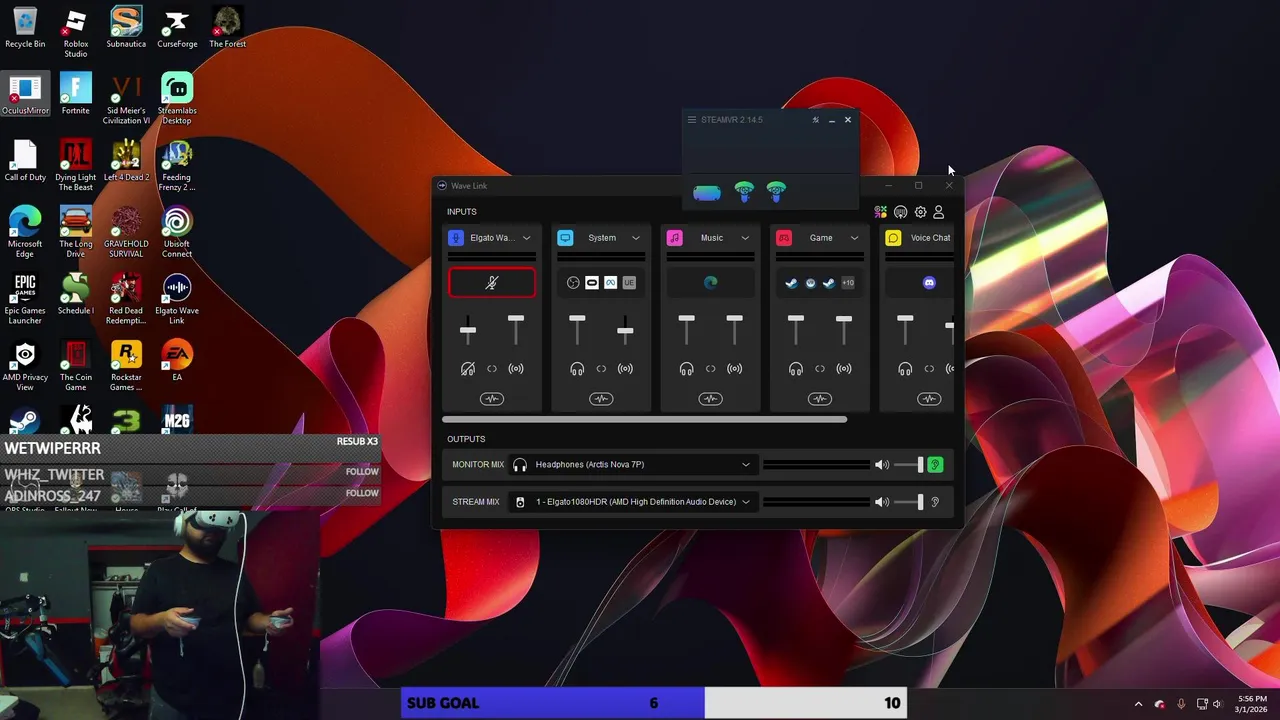Open effects button under Voice Chat channel
Image resolution: width=1280 pixels, height=720 pixels.
(x=929, y=399)
